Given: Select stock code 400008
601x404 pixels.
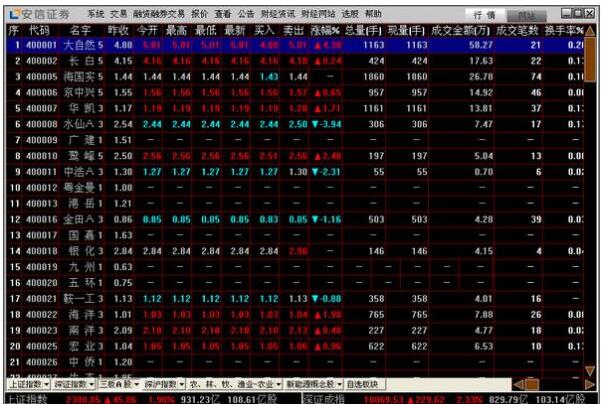Looking at the screenshot, I should tap(41, 124).
